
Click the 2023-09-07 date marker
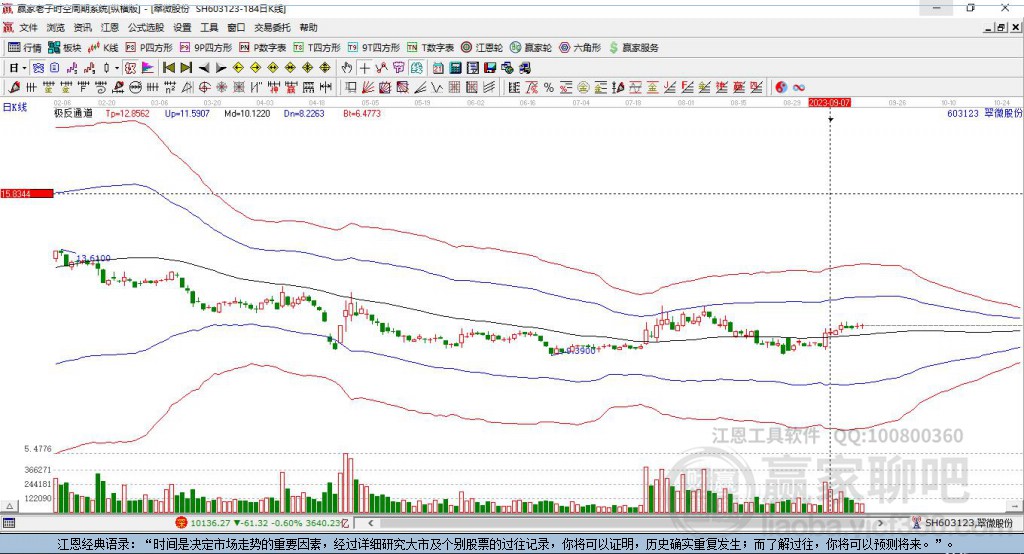(830, 102)
